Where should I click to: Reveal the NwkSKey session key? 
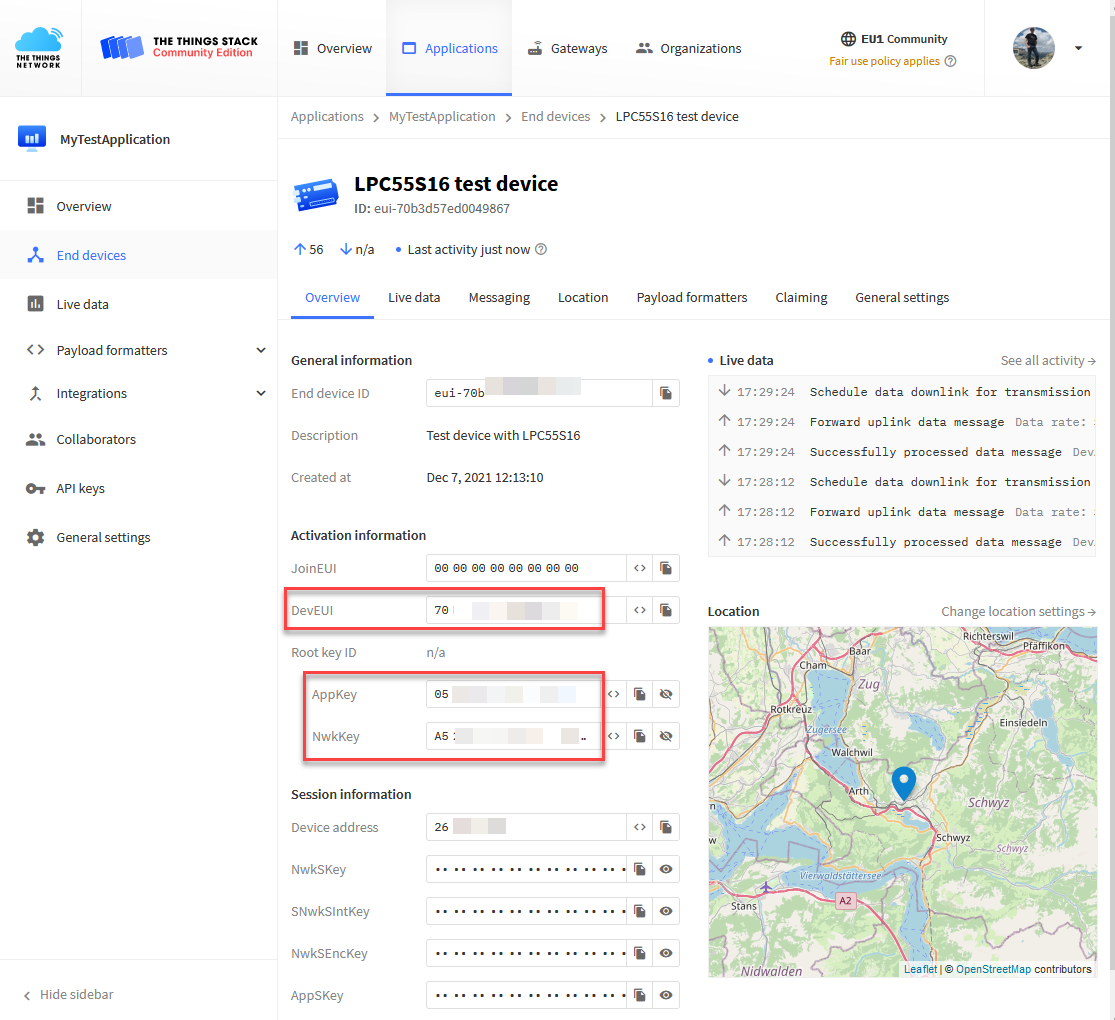coord(666,870)
